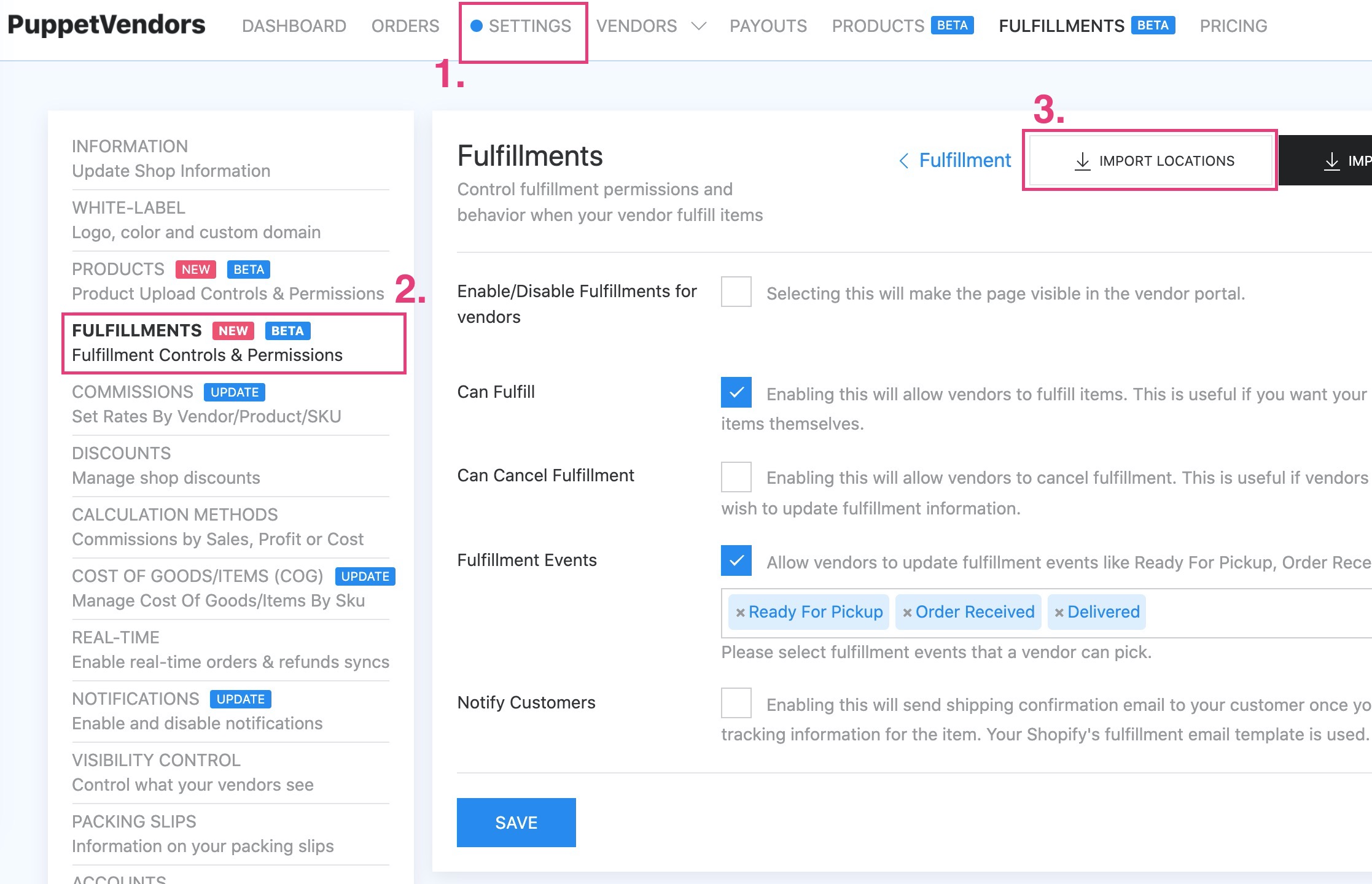Click the PuppetVendors logo

(106, 25)
